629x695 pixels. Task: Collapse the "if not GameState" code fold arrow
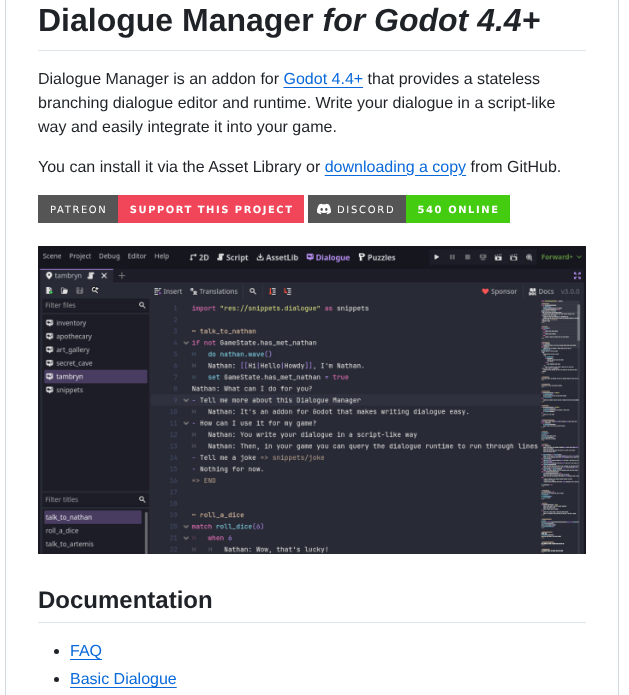[186, 343]
